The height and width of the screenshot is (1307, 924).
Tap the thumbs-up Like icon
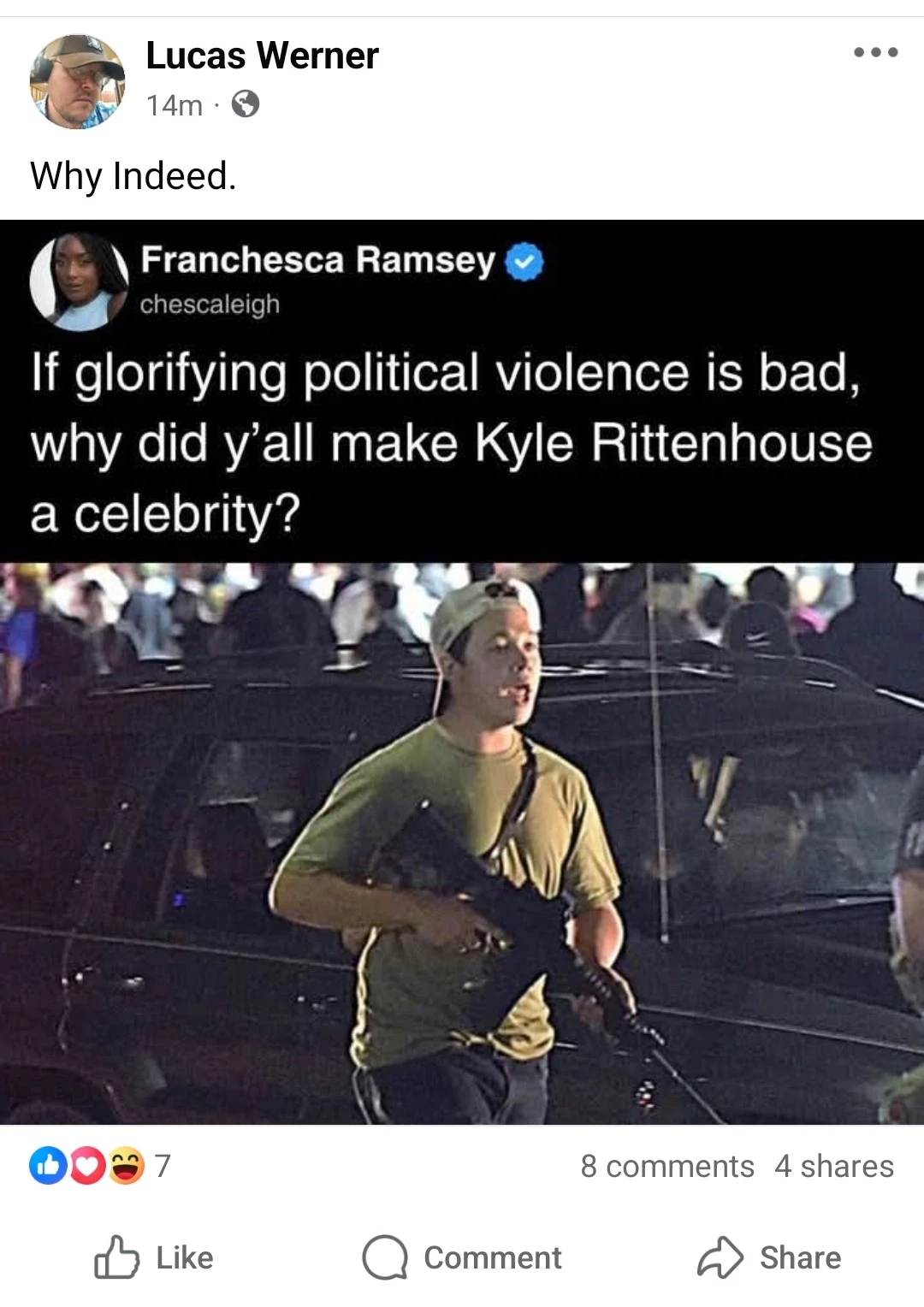[x=116, y=1257]
